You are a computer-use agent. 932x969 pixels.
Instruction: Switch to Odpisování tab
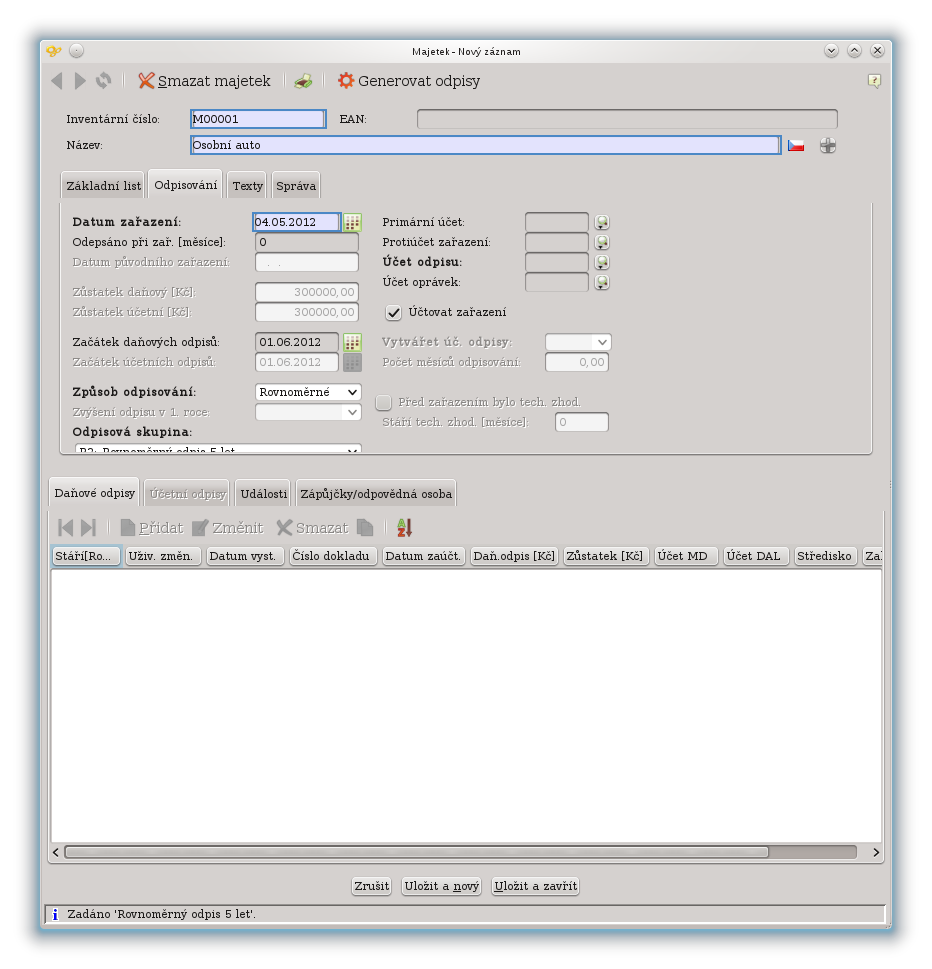coord(185,185)
